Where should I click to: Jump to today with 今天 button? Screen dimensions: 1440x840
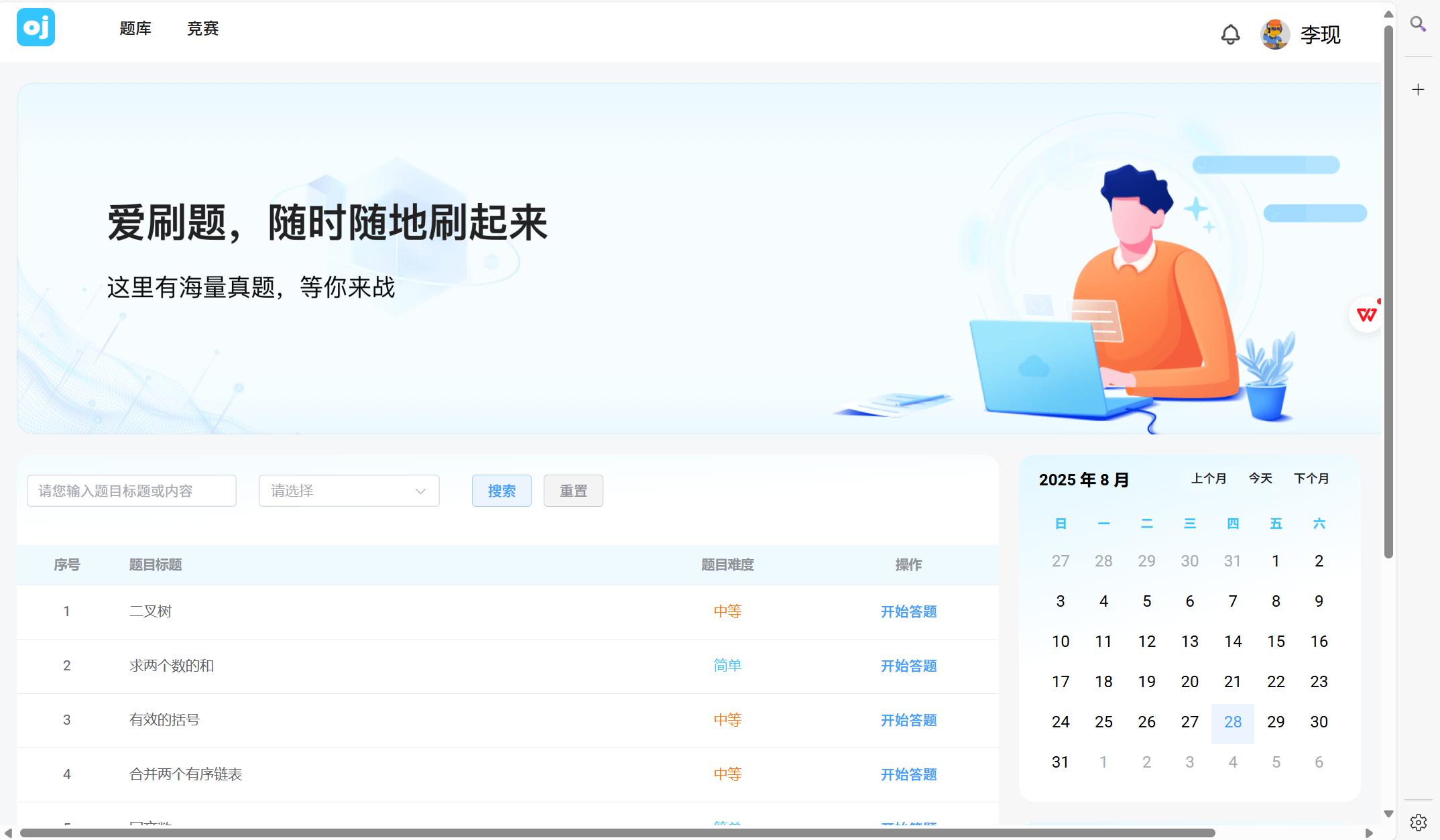tap(1260, 479)
